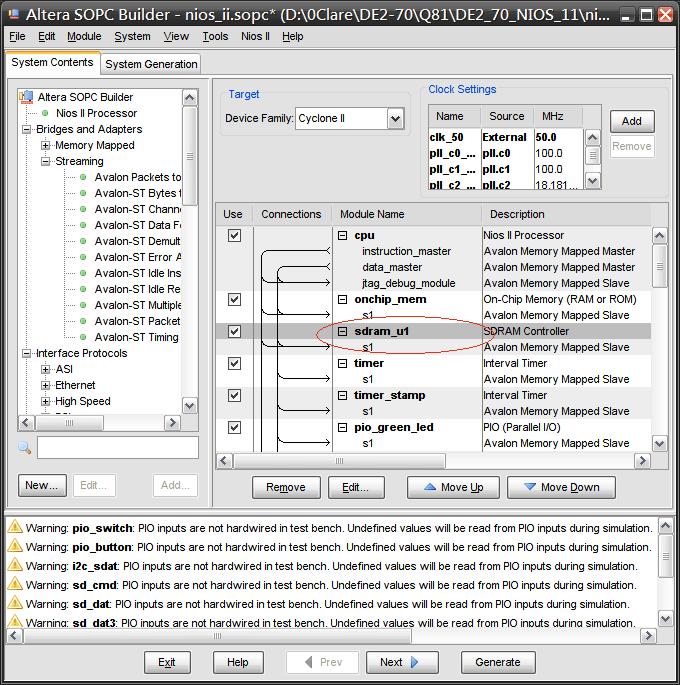Screen dimensions: 680x685
Task: Click Remove button below module table
Action: (x=286, y=487)
